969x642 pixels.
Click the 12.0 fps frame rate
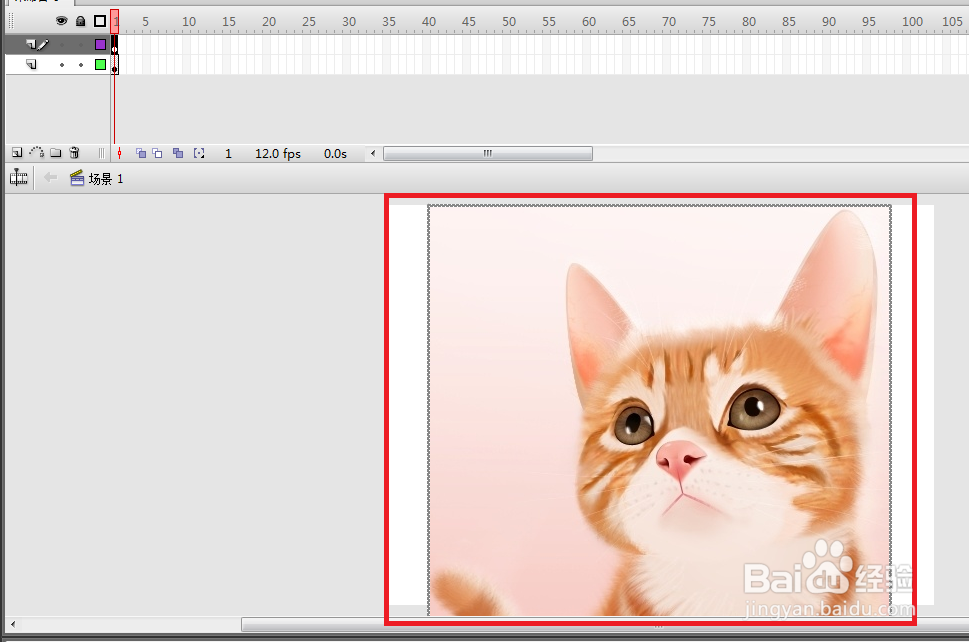click(277, 154)
